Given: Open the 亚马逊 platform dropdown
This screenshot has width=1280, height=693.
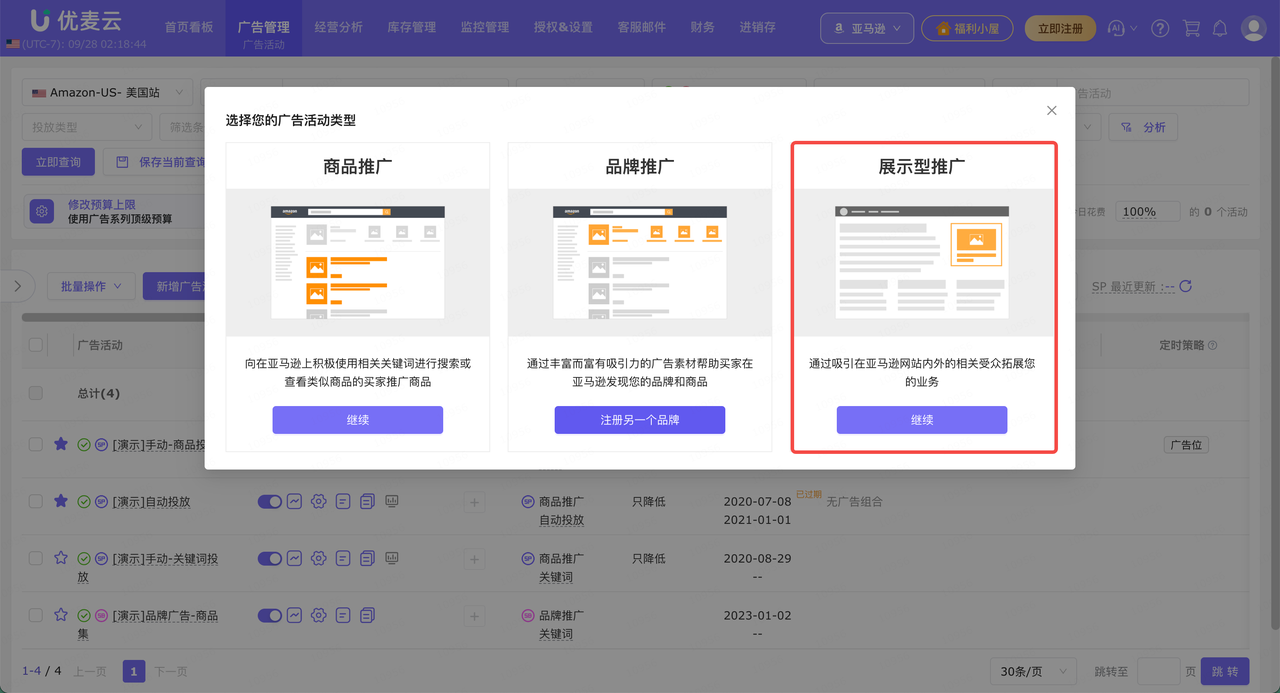Looking at the screenshot, I should (867, 29).
